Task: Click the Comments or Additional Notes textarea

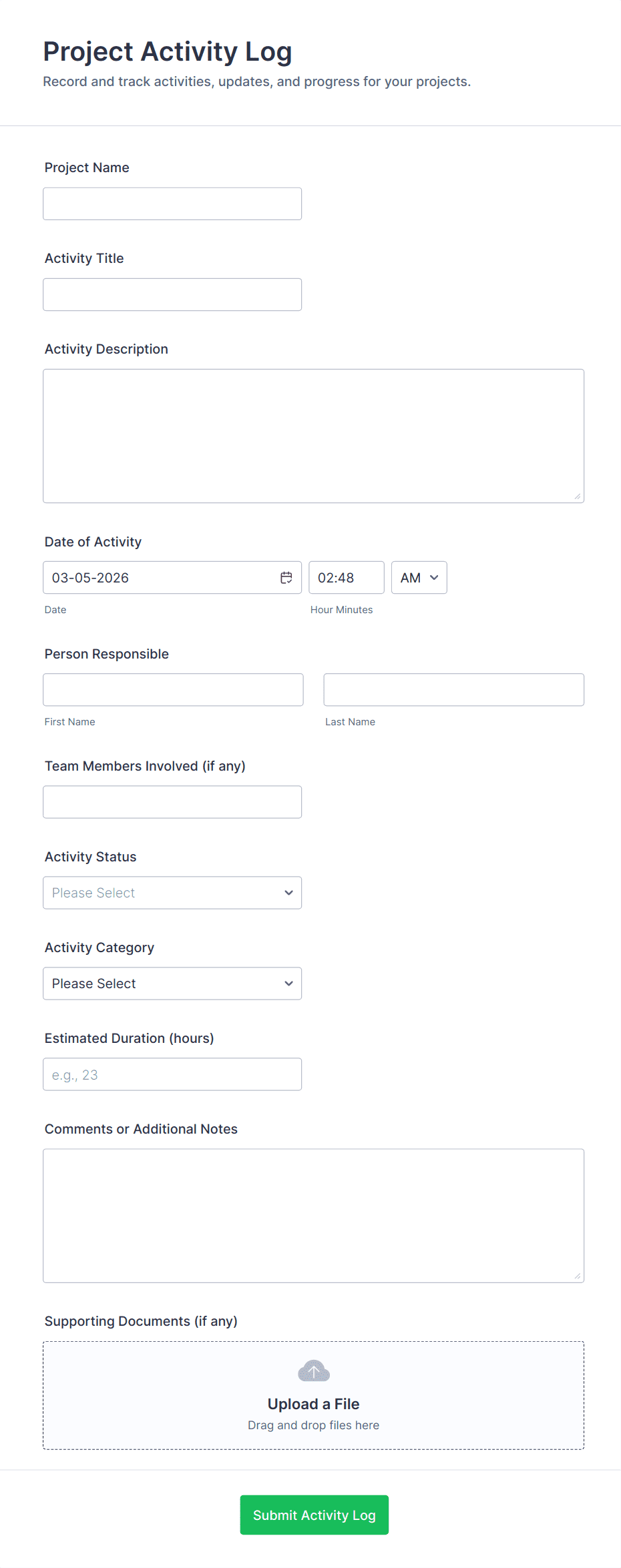Action: pyautogui.click(x=313, y=1216)
